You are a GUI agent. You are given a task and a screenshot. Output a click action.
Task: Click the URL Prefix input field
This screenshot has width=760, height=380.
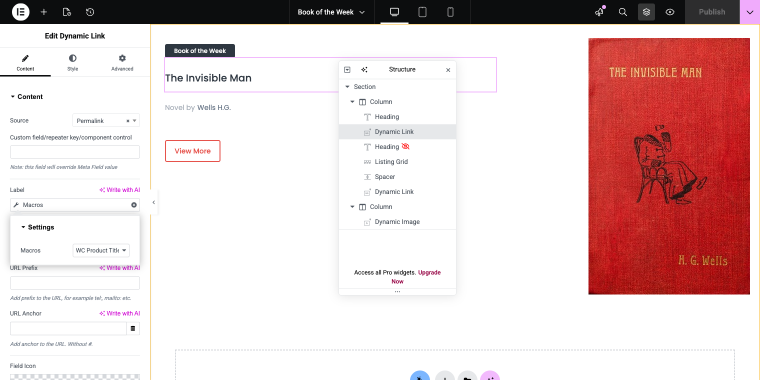tap(75, 283)
